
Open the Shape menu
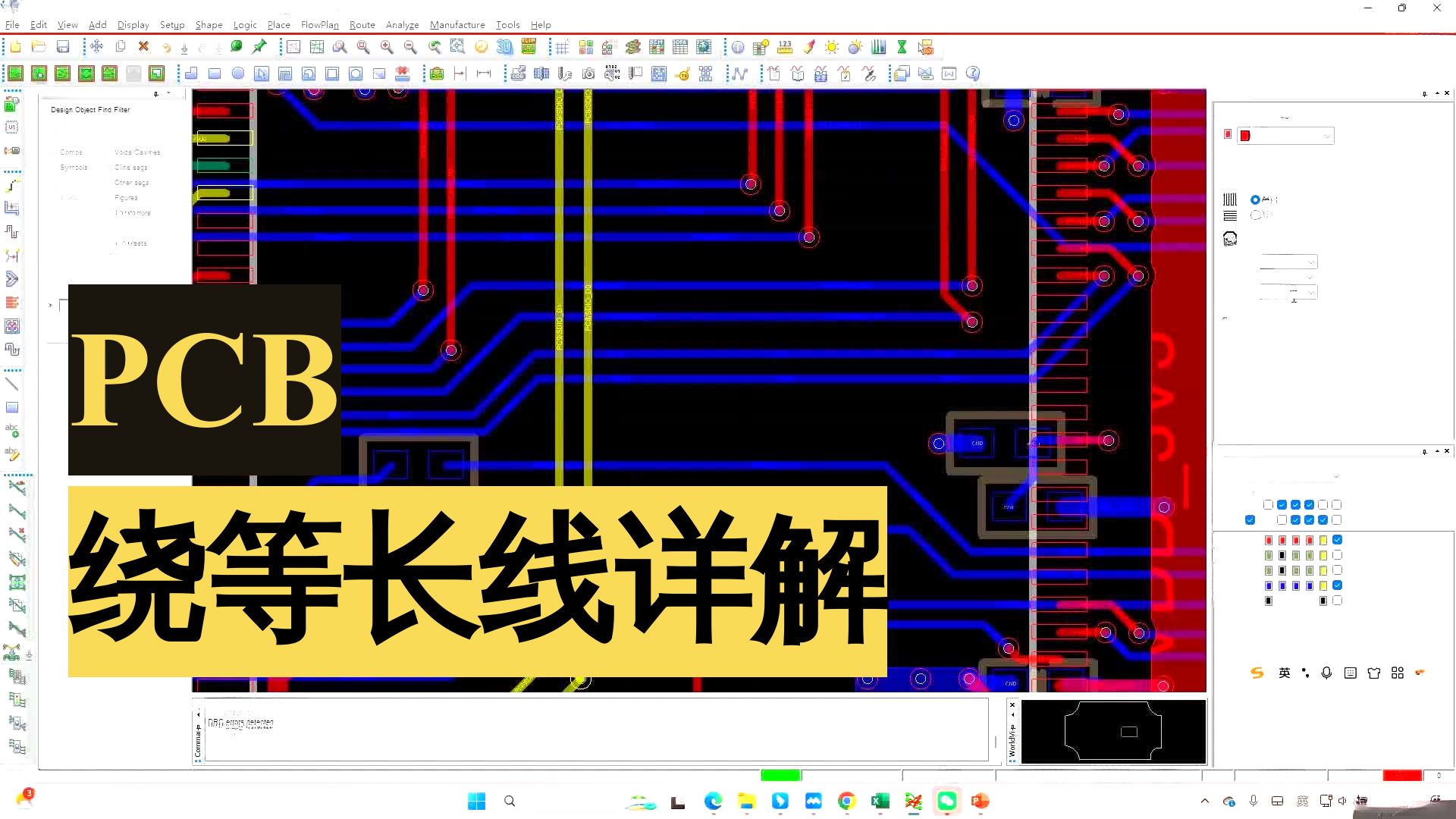[x=209, y=24]
